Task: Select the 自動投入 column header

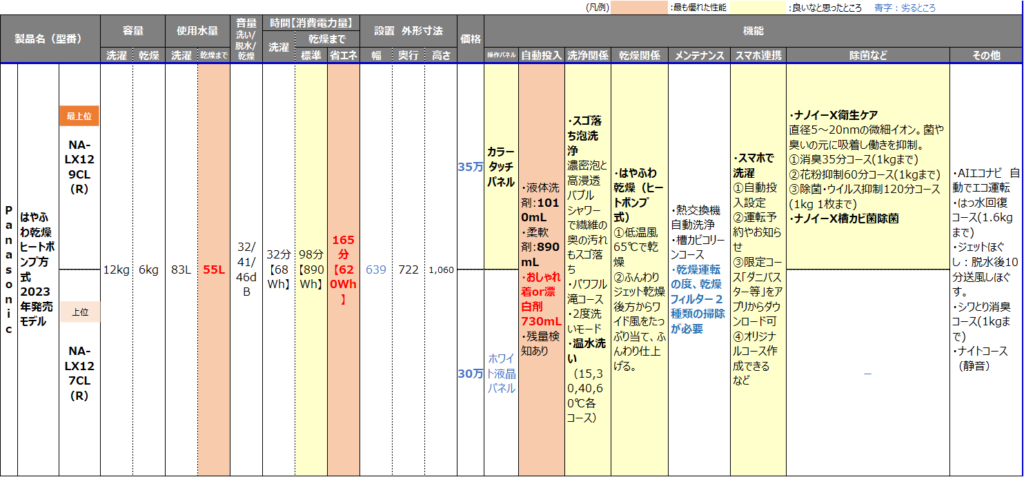Action: tap(541, 54)
